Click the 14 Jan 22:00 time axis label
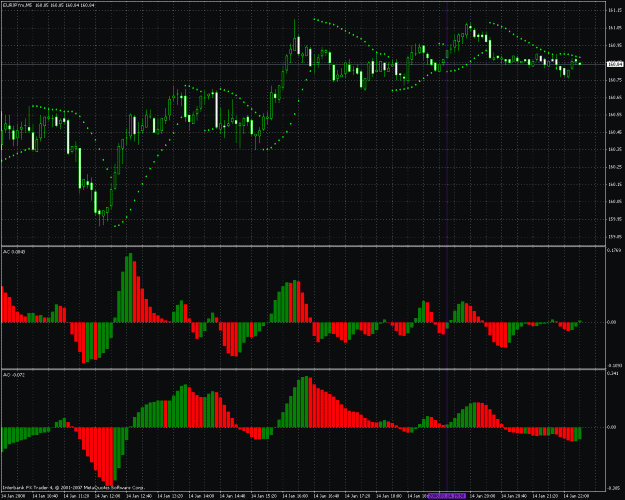 point(576,496)
